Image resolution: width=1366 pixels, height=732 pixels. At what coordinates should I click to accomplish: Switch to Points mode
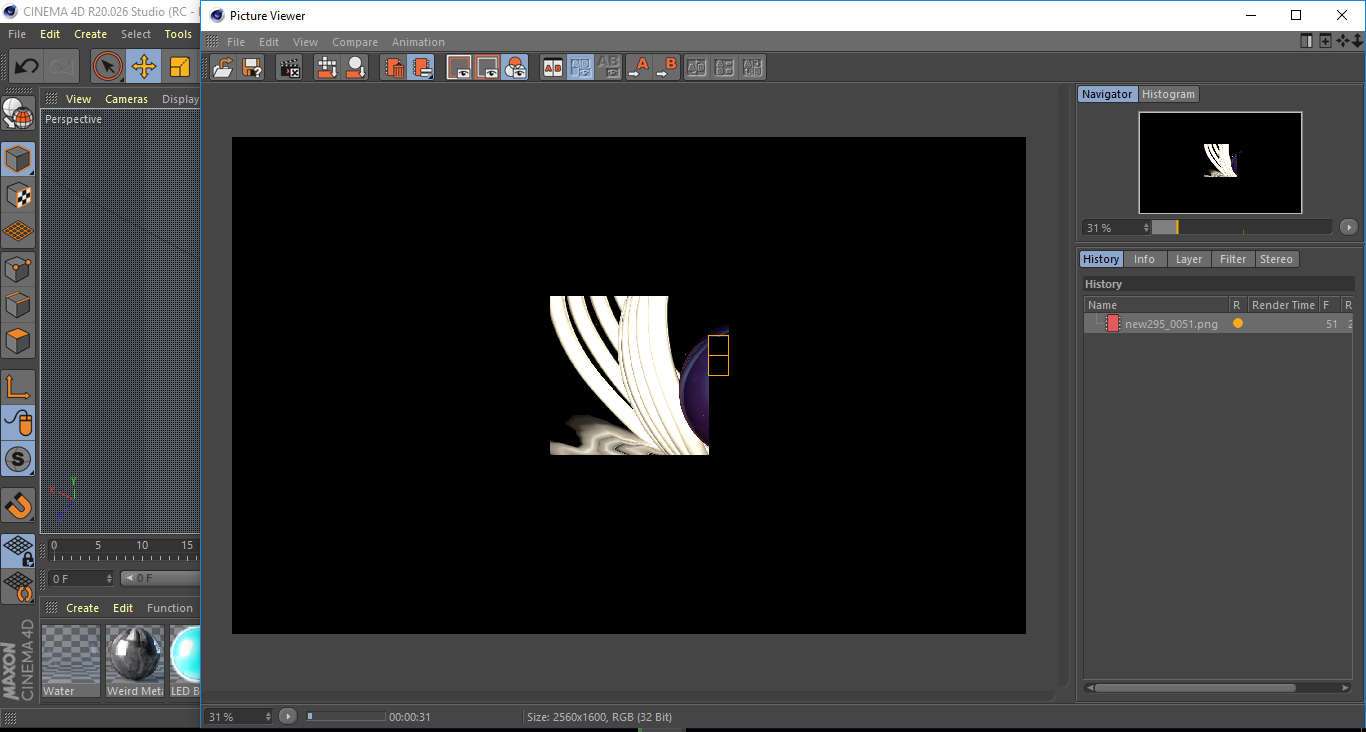tap(18, 268)
